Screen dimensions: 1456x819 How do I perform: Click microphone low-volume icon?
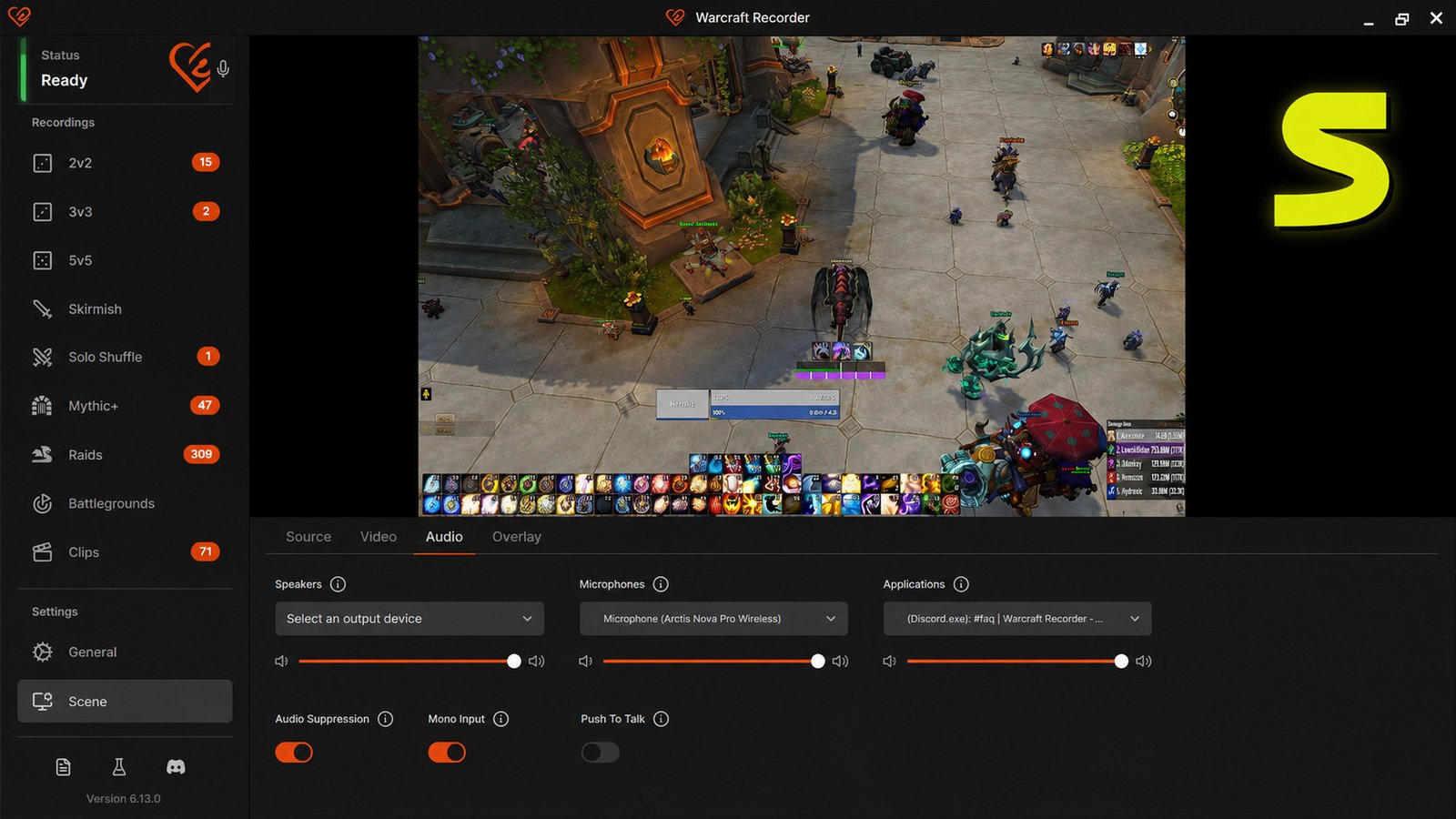click(585, 662)
